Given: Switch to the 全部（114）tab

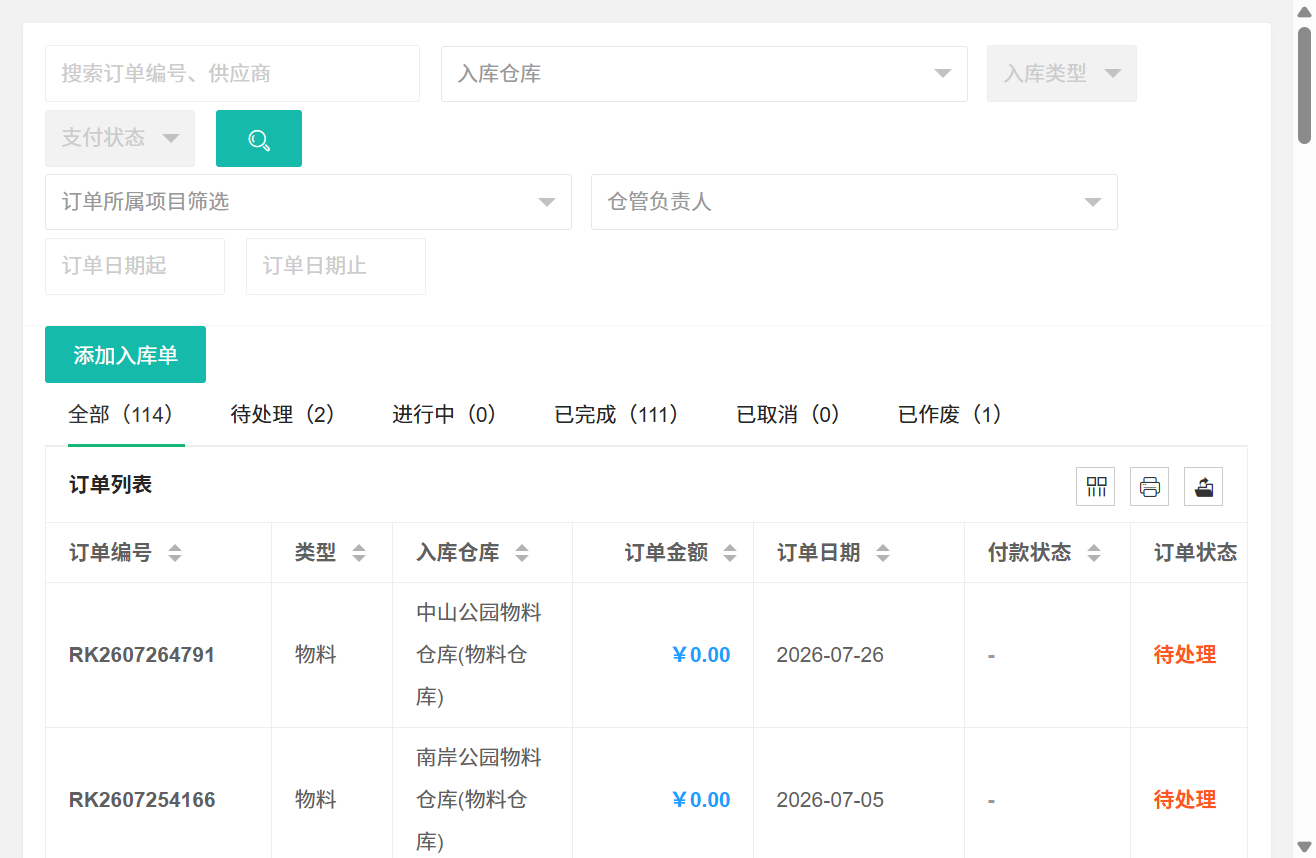Looking at the screenshot, I should pyautogui.click(x=126, y=415).
